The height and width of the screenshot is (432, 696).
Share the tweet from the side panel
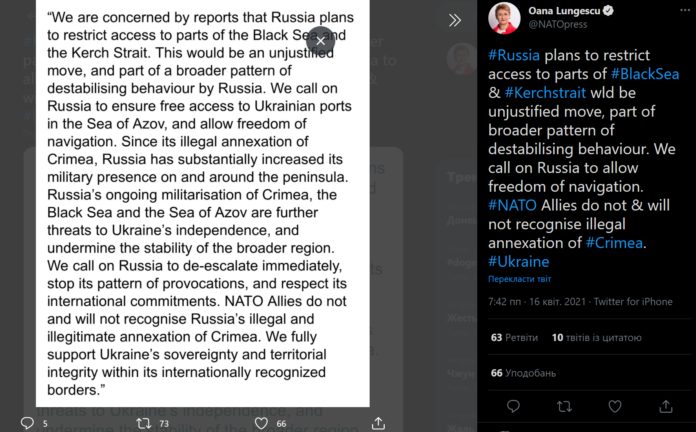[x=665, y=406]
